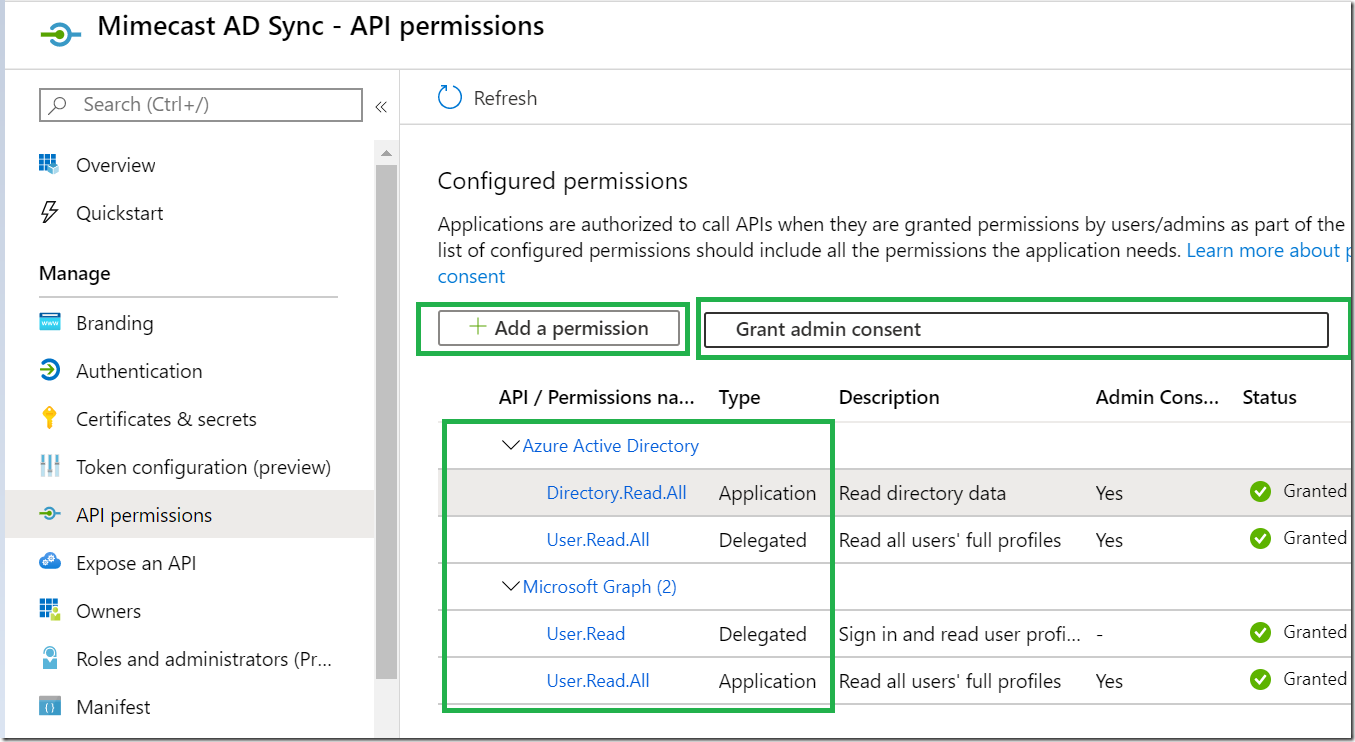
Task: Click the Admin Consent column header
Action: 1157,397
